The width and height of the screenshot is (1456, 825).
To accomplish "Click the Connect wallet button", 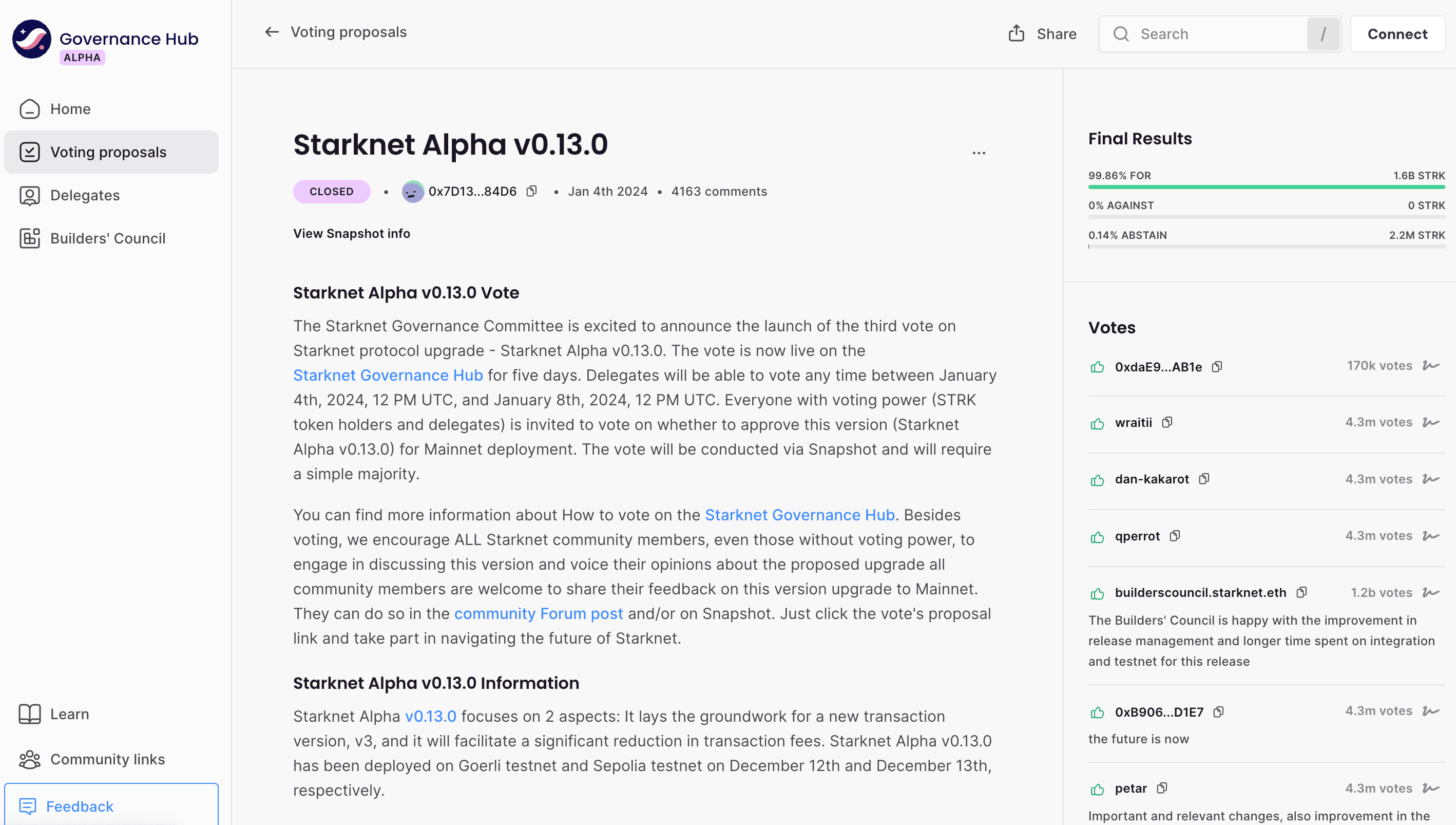I will point(1397,34).
